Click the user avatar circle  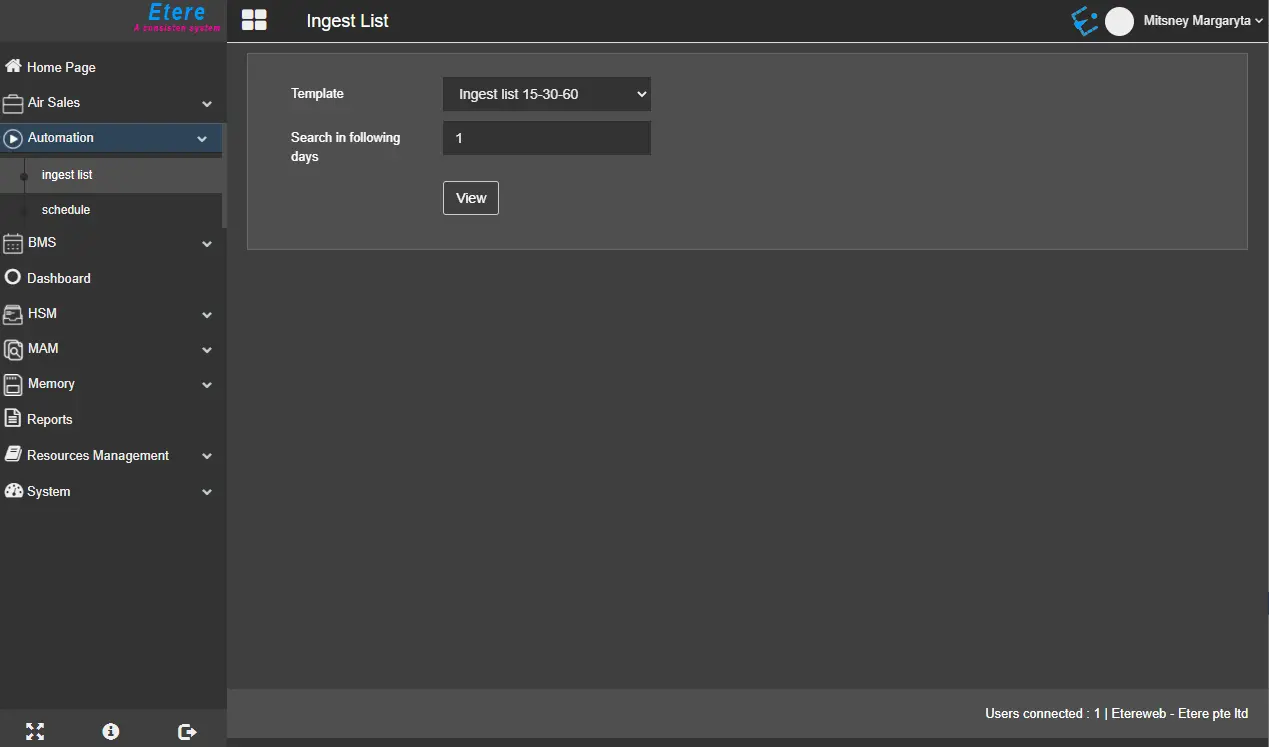pyautogui.click(x=1119, y=21)
